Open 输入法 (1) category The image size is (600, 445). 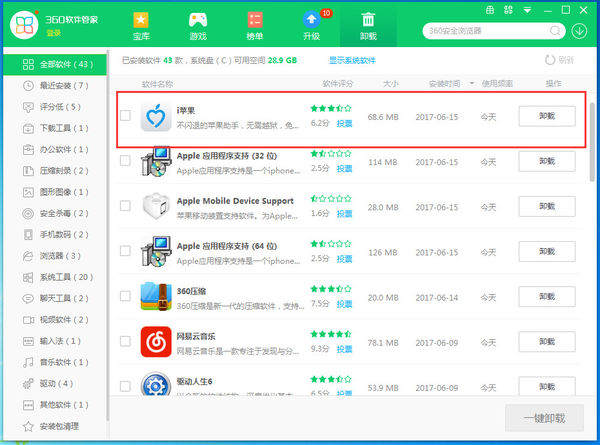[x=55, y=341]
